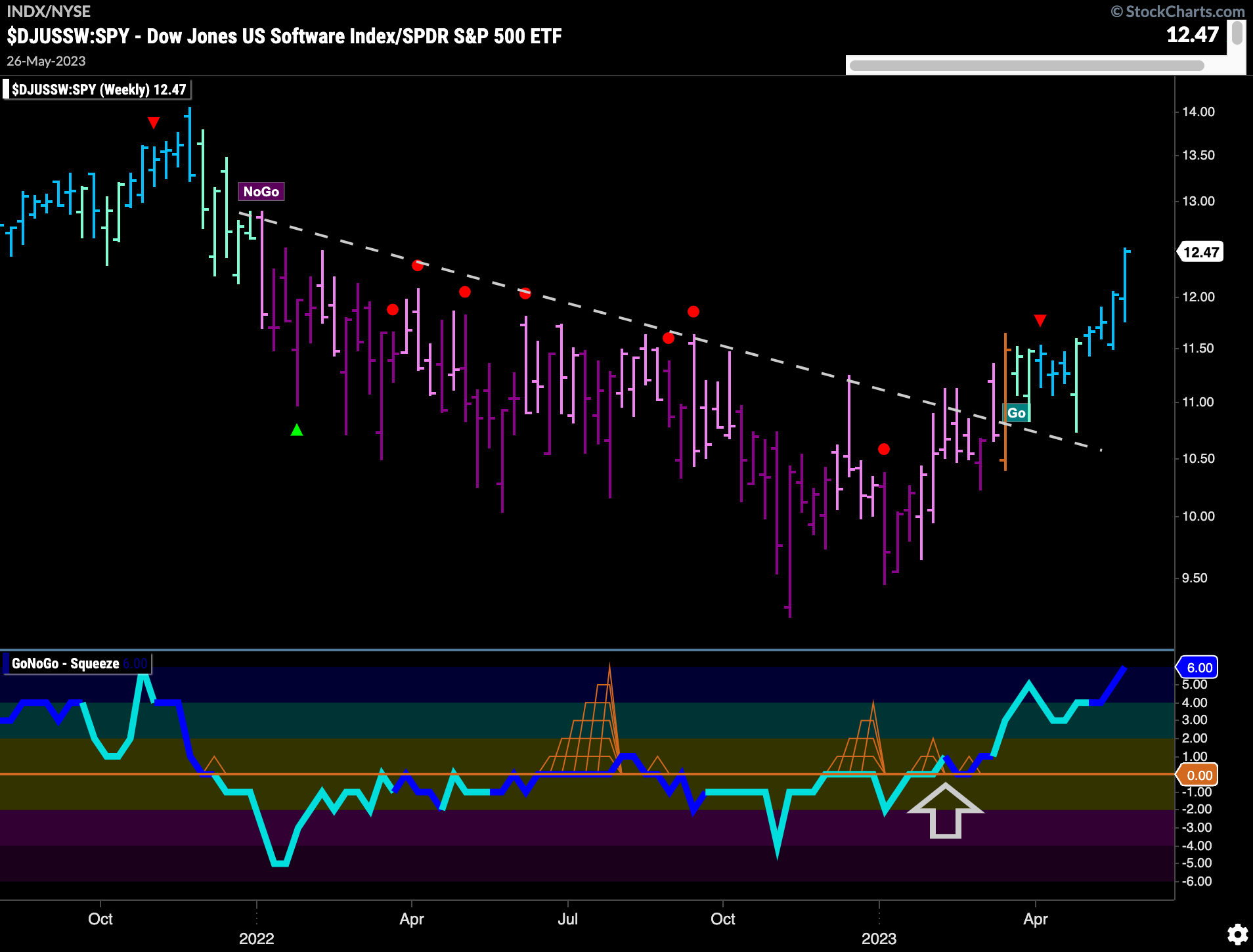Viewport: 1253px width, 952px height.
Task: Click the horizontal scrollbar thumb at top right
Action: click(1026, 66)
